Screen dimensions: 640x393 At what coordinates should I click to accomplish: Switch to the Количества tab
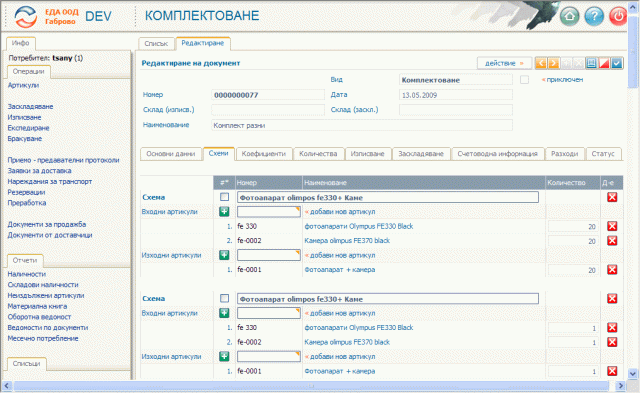coord(318,154)
